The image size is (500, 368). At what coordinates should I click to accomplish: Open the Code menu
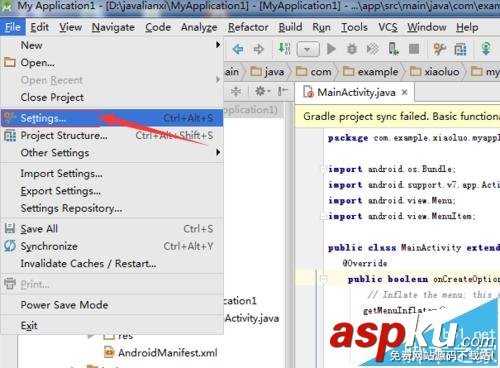(158, 27)
